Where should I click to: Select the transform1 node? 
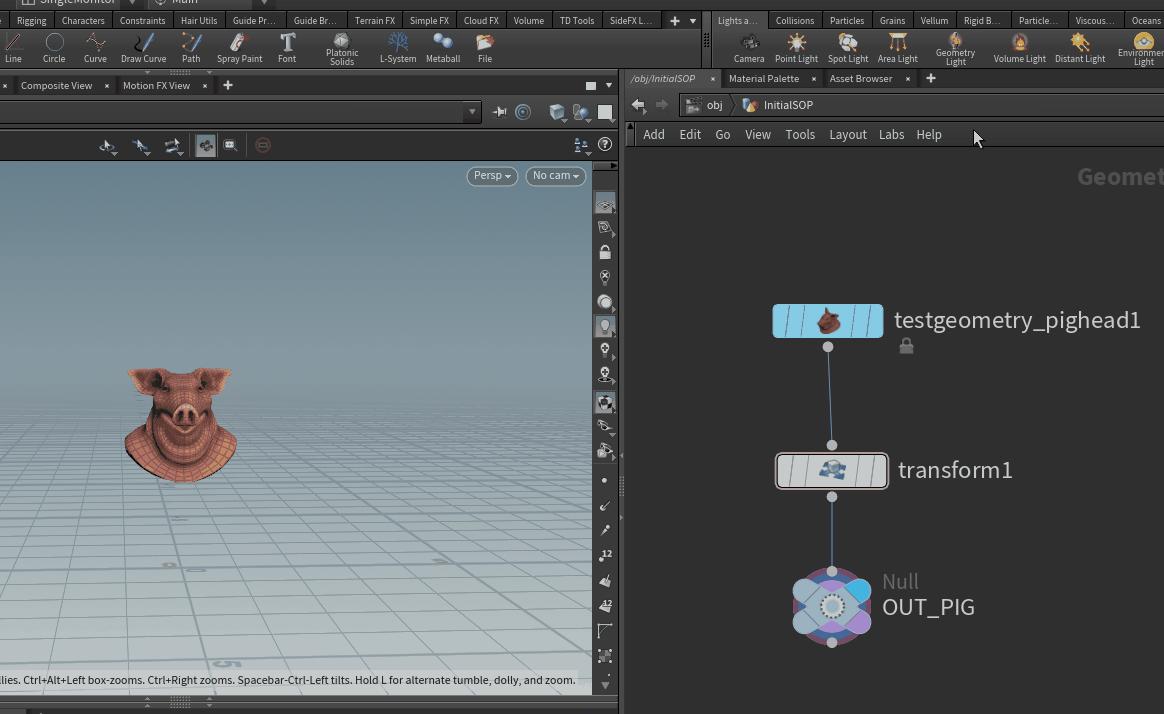click(831, 471)
